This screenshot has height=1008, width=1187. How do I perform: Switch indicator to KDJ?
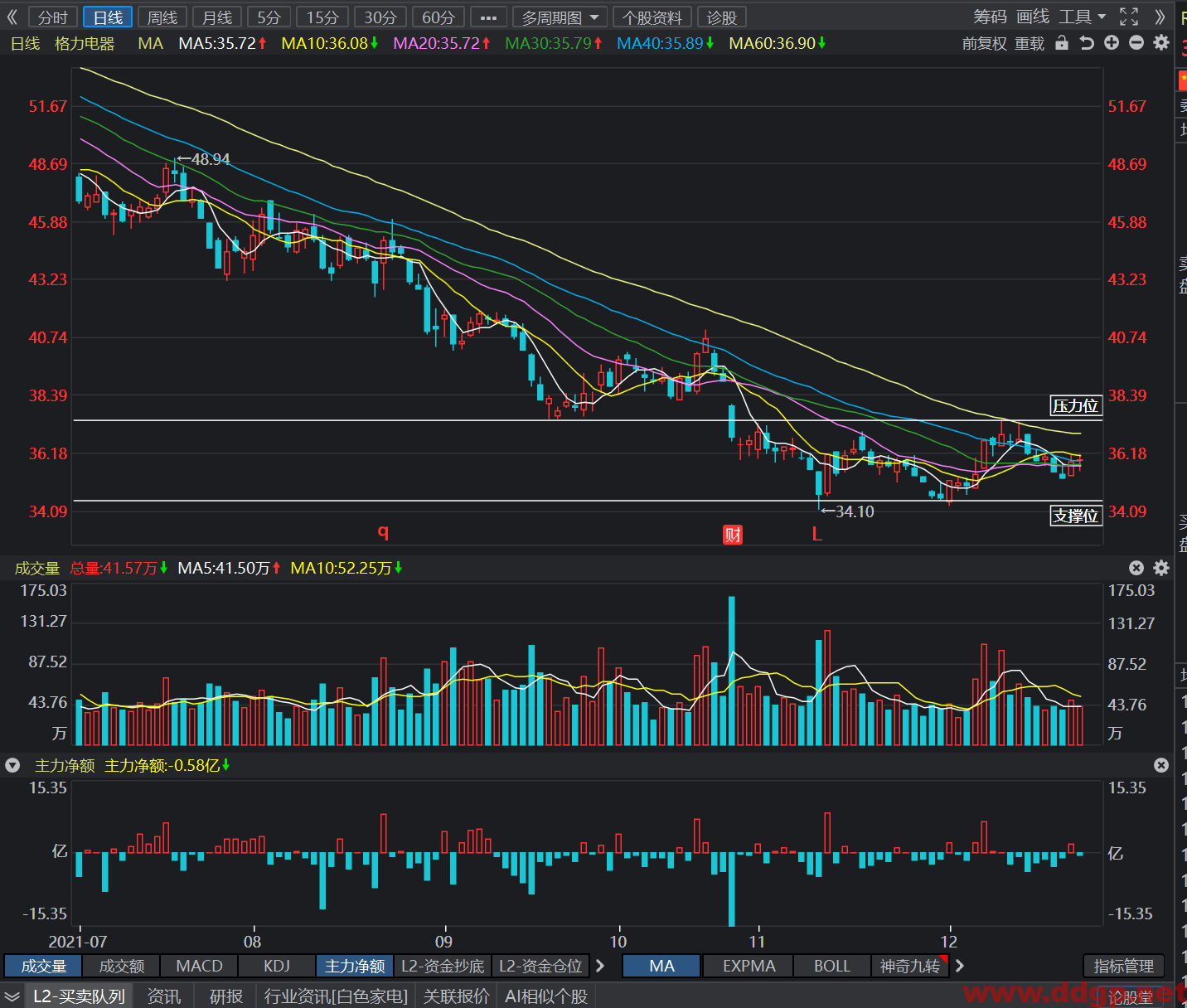pos(277,966)
